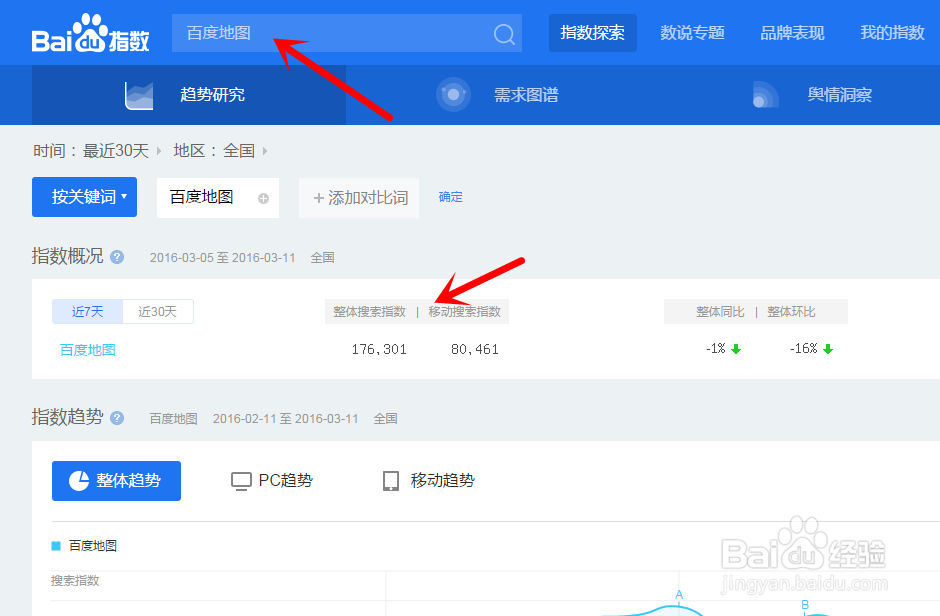The width and height of the screenshot is (940, 616).
Task: Click the 舆情洞察 icon
Action: (x=765, y=95)
